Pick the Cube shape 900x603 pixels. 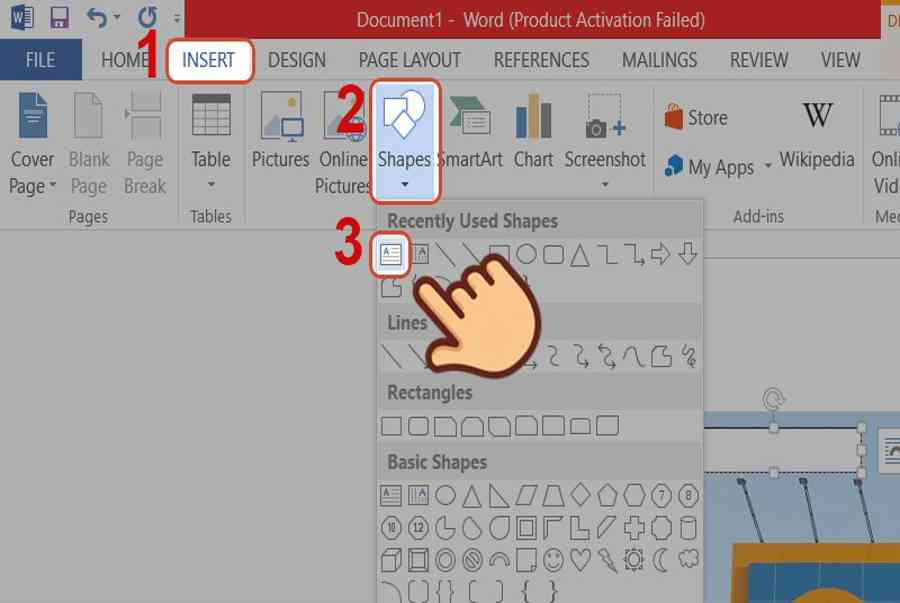click(391, 561)
